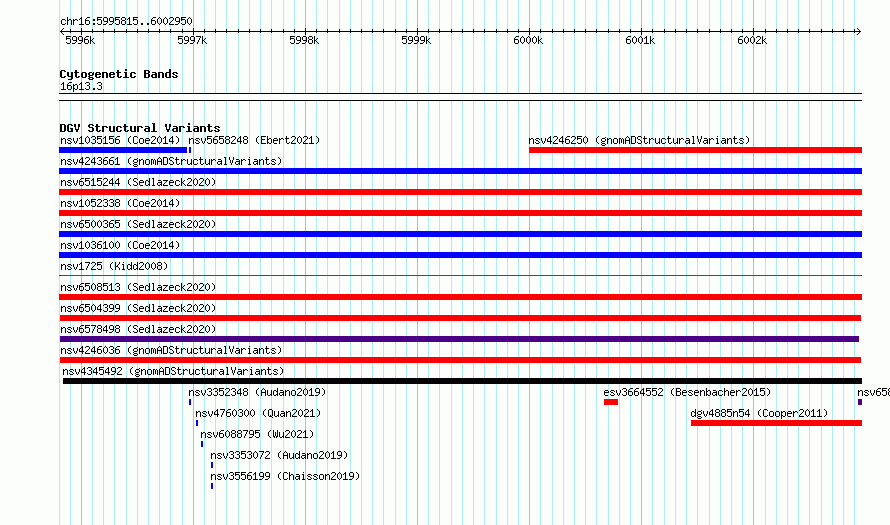Select the red bar under dgv4885n54
The width and height of the screenshot is (890, 525).
pos(776,423)
